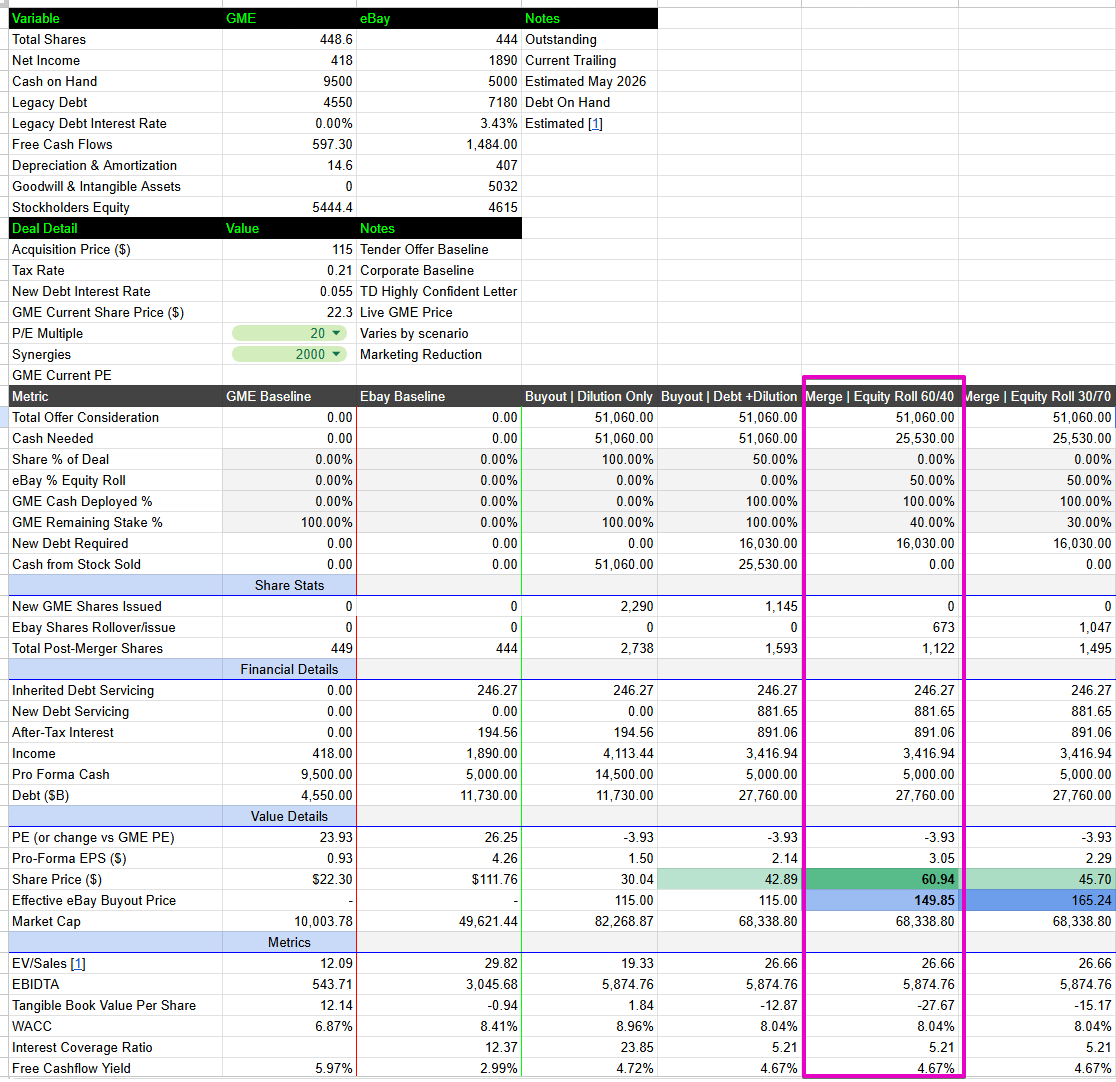The image size is (1116, 1082).
Task: Select the eBay Goodwill value 5032
Action: pyautogui.click(x=438, y=187)
